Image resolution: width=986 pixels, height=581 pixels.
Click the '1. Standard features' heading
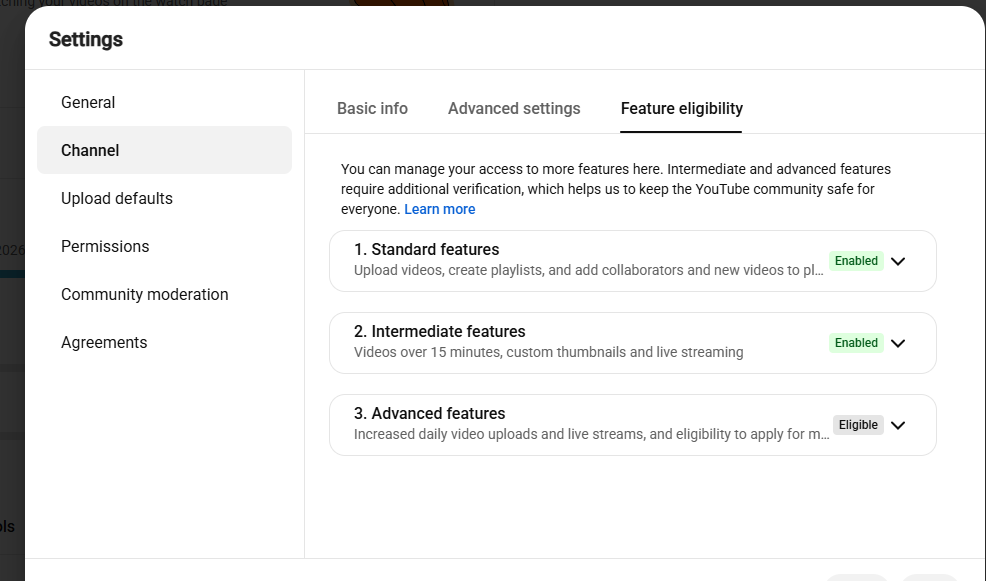click(426, 250)
